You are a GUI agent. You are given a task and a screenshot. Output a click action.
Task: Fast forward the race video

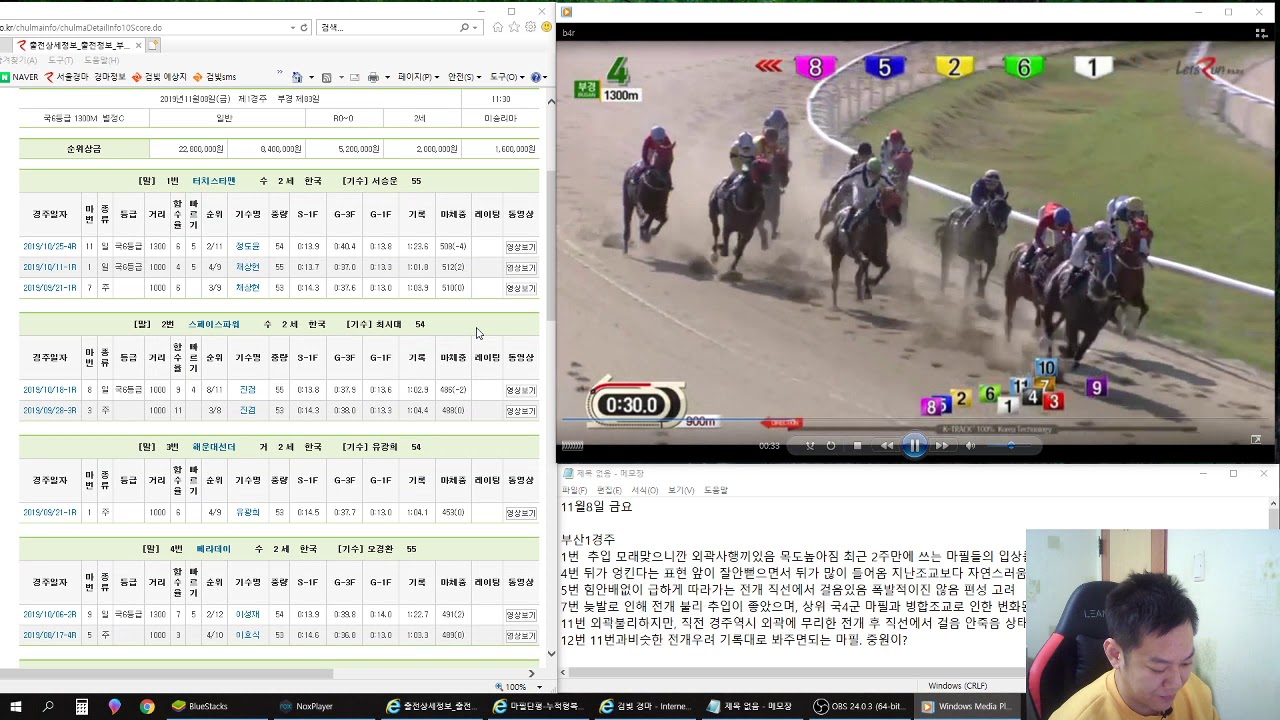942,446
